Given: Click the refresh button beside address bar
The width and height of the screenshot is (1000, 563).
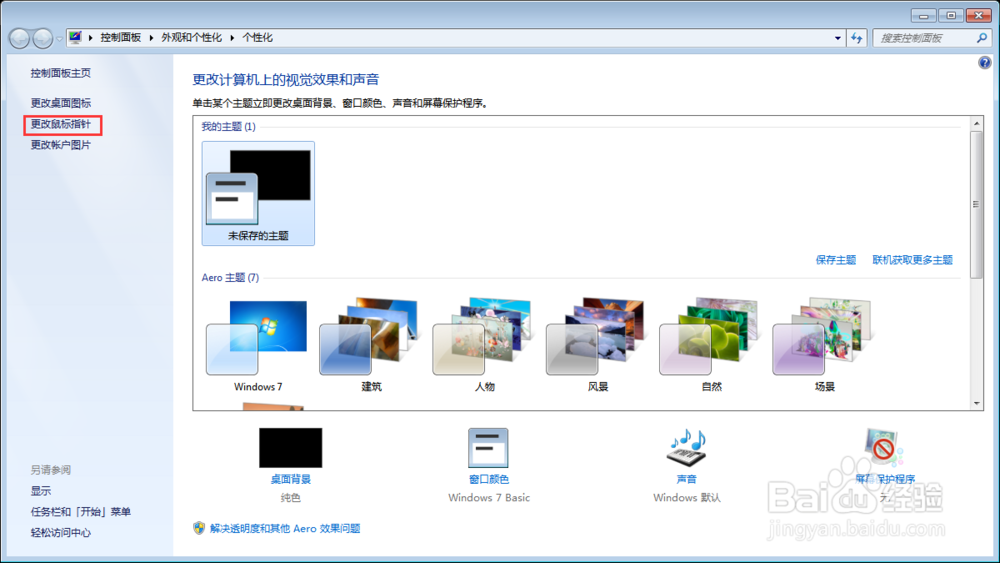Looking at the screenshot, I should click(x=857, y=38).
